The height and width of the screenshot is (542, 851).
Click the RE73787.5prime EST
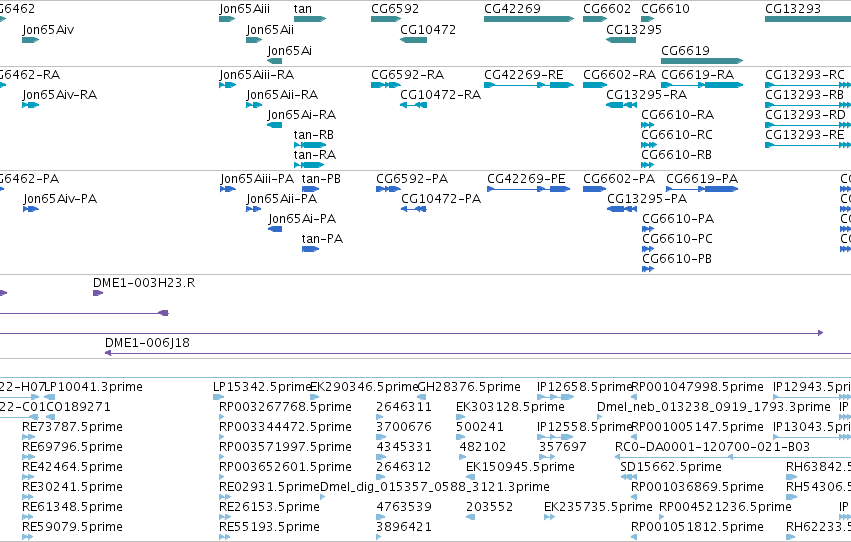click(x=28, y=437)
